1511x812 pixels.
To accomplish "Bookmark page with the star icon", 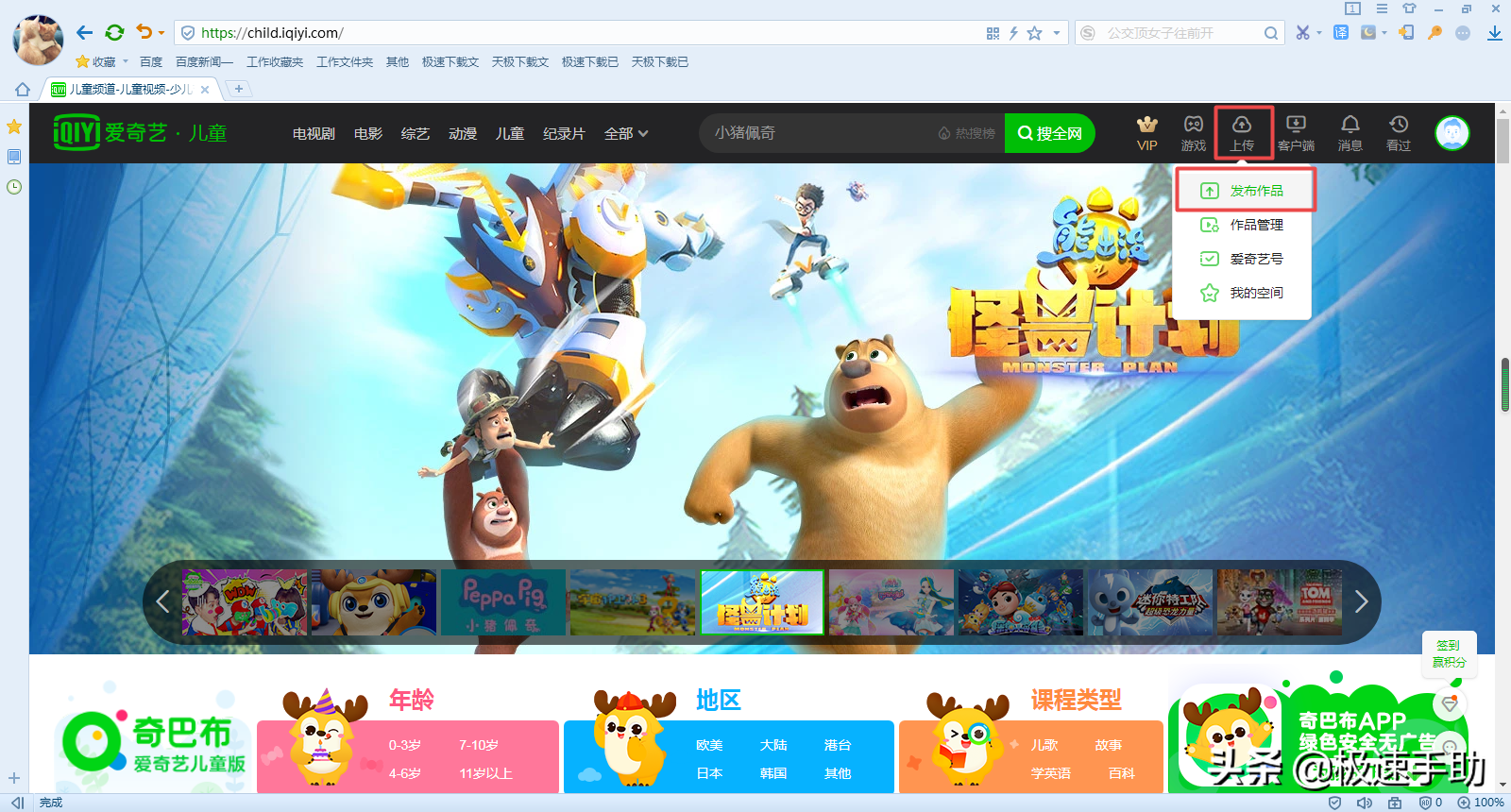I will (1035, 33).
